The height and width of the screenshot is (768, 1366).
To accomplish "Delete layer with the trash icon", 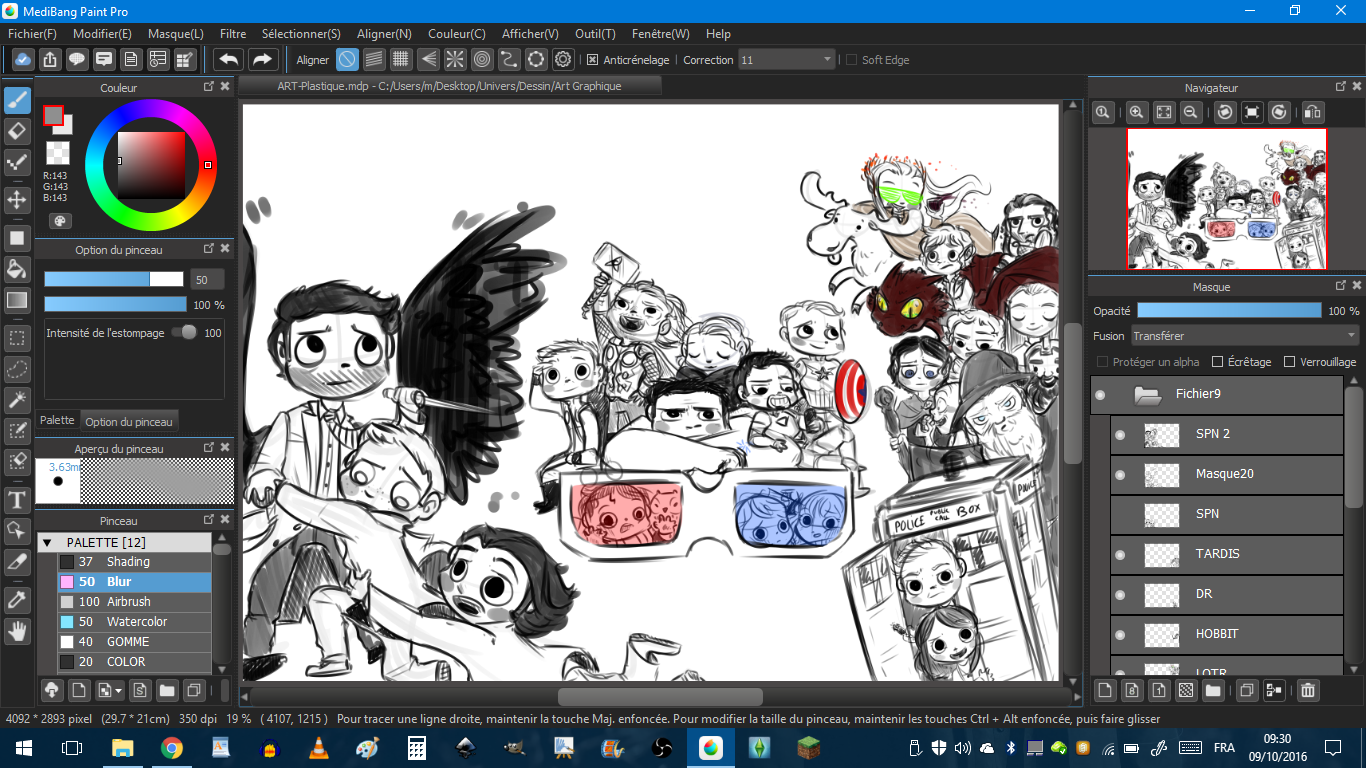I will pos(1307,690).
